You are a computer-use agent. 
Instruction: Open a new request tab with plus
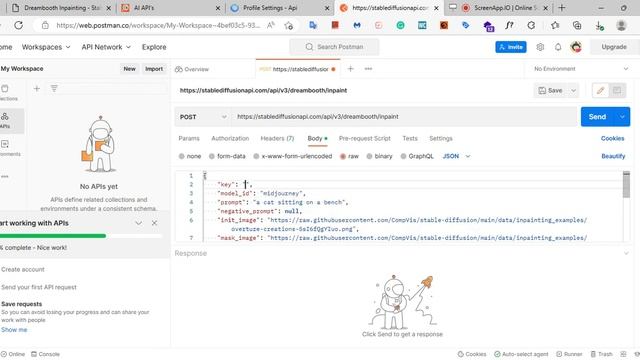click(x=350, y=69)
